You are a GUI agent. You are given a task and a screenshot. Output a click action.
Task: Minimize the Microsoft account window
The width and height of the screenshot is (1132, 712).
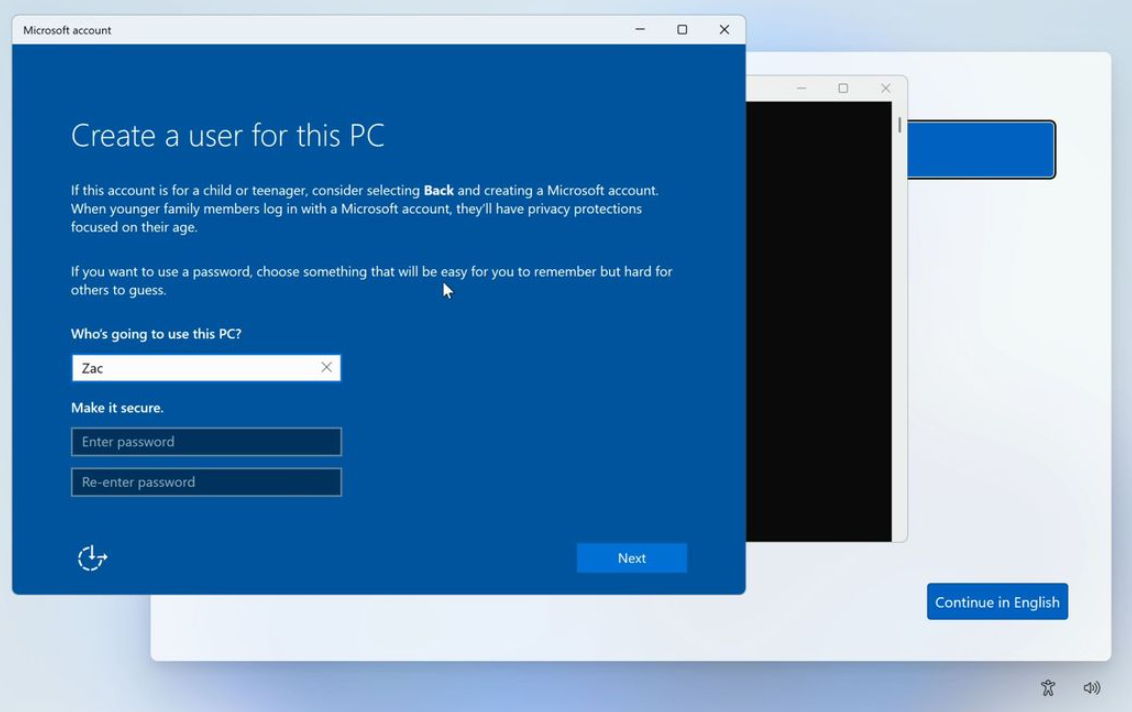[640, 30]
